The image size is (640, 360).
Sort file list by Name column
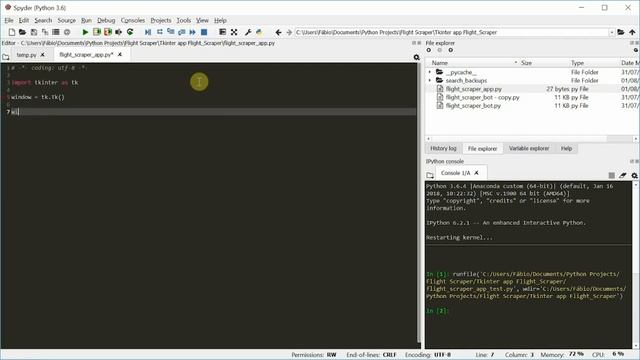click(x=440, y=63)
